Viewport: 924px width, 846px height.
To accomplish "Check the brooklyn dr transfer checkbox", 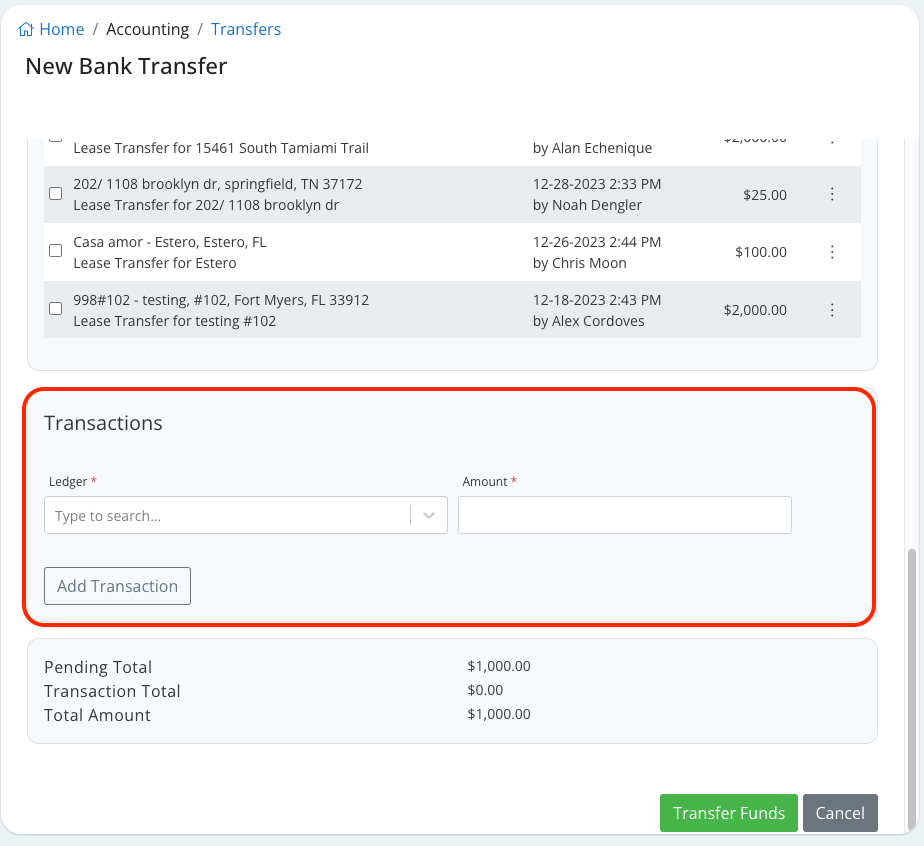I will (x=55, y=193).
